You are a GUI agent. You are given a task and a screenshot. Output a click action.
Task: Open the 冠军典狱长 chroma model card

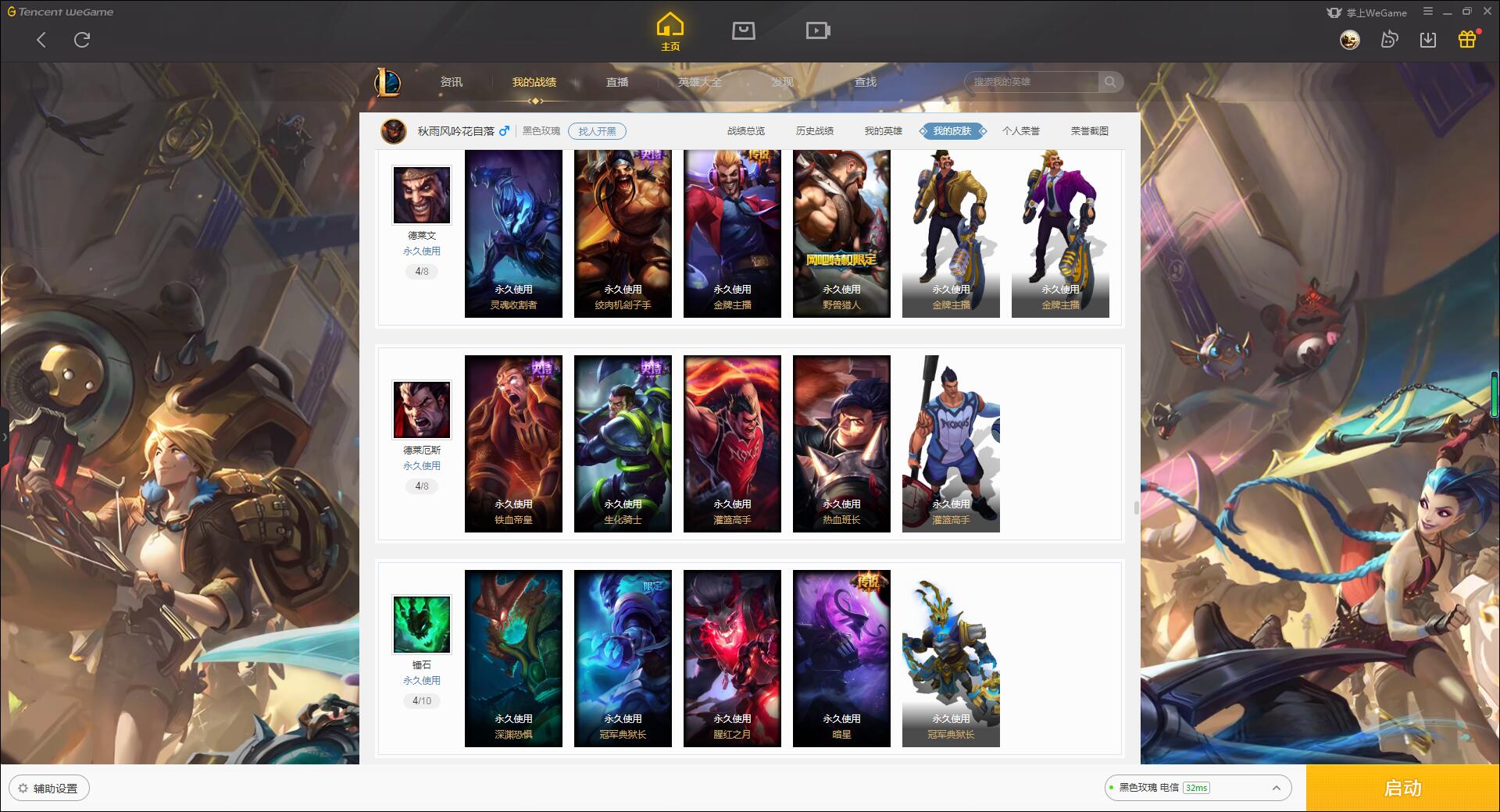point(951,658)
